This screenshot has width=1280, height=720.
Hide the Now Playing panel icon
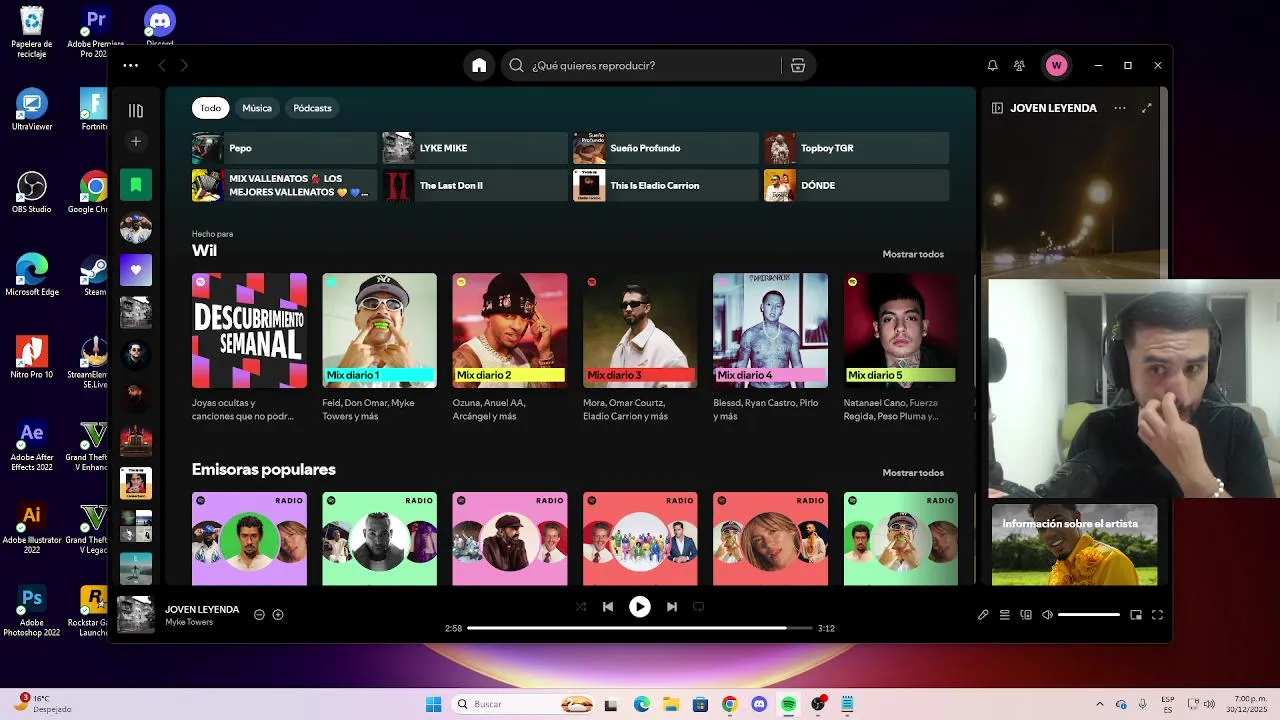pos(997,108)
